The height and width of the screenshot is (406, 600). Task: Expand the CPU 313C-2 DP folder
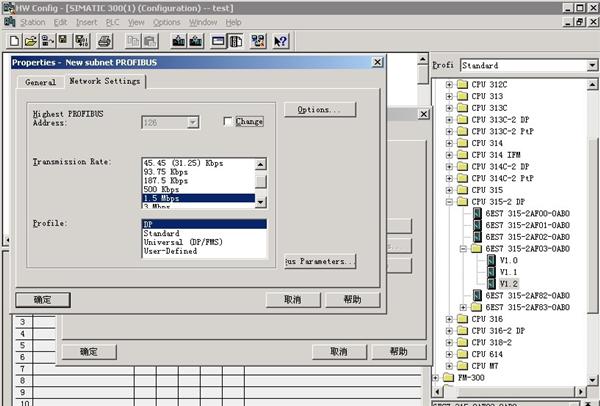point(449,120)
